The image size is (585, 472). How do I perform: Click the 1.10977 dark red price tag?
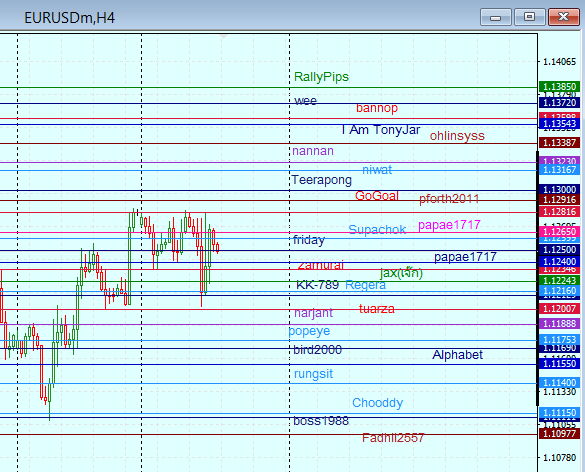(559, 434)
